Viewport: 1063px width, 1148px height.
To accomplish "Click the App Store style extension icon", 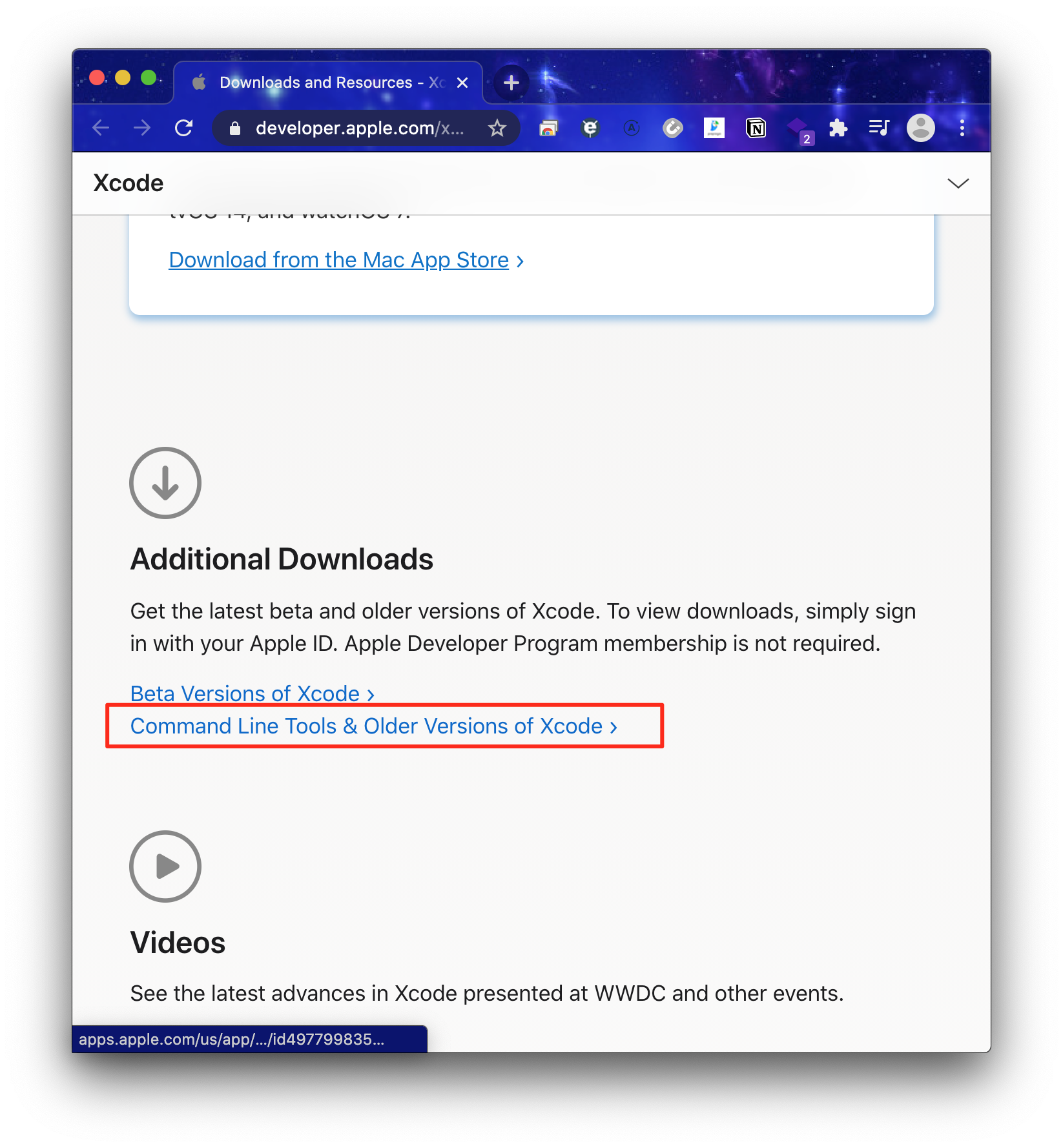I will [x=632, y=128].
